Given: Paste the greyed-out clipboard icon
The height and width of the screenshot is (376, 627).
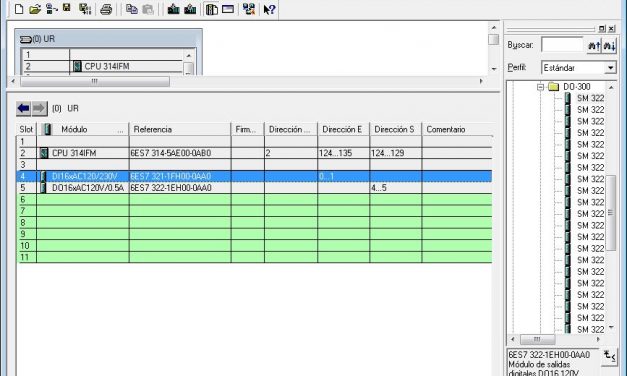Looking at the screenshot, I should pos(148,9).
